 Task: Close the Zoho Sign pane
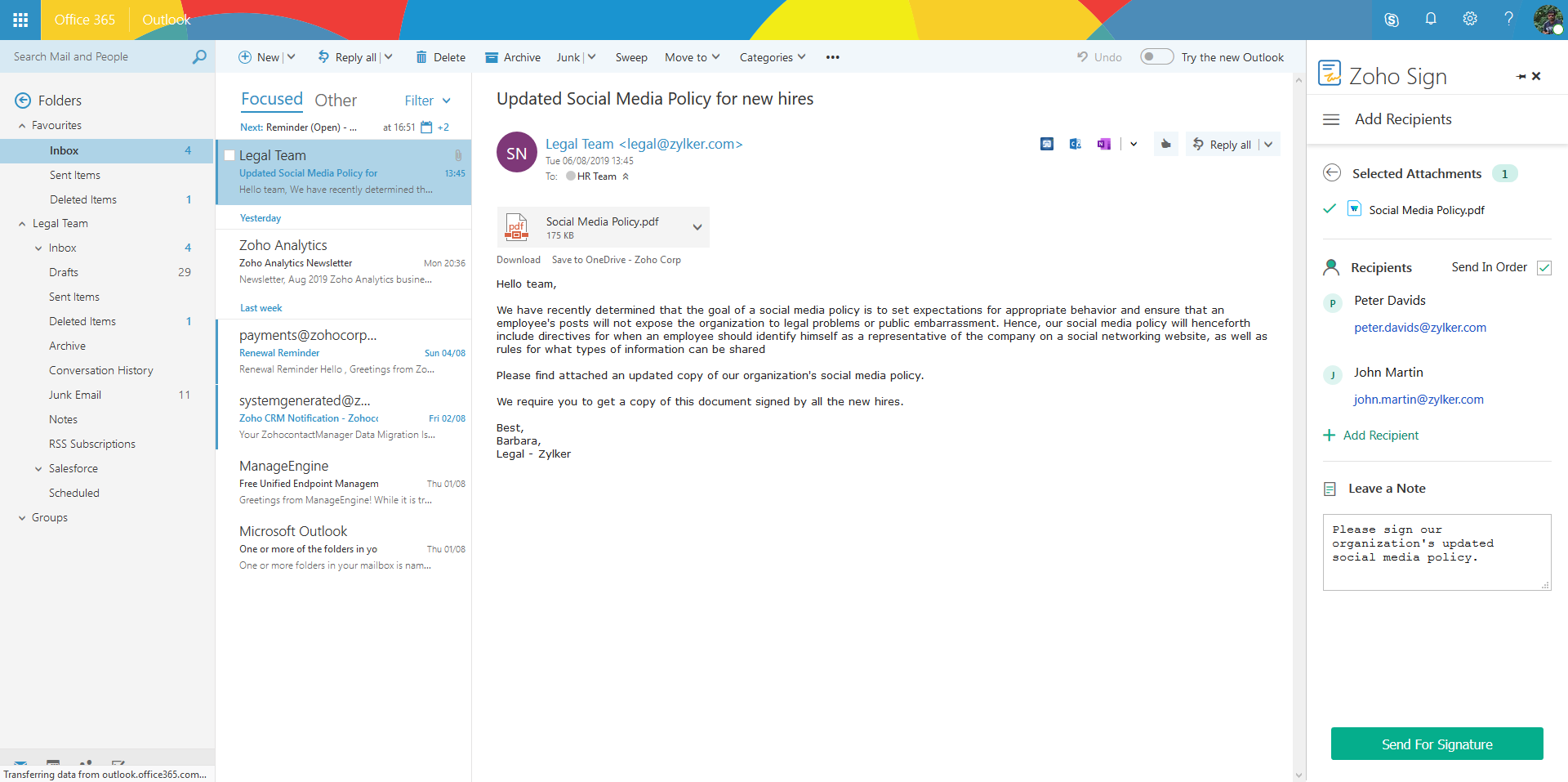click(1536, 76)
